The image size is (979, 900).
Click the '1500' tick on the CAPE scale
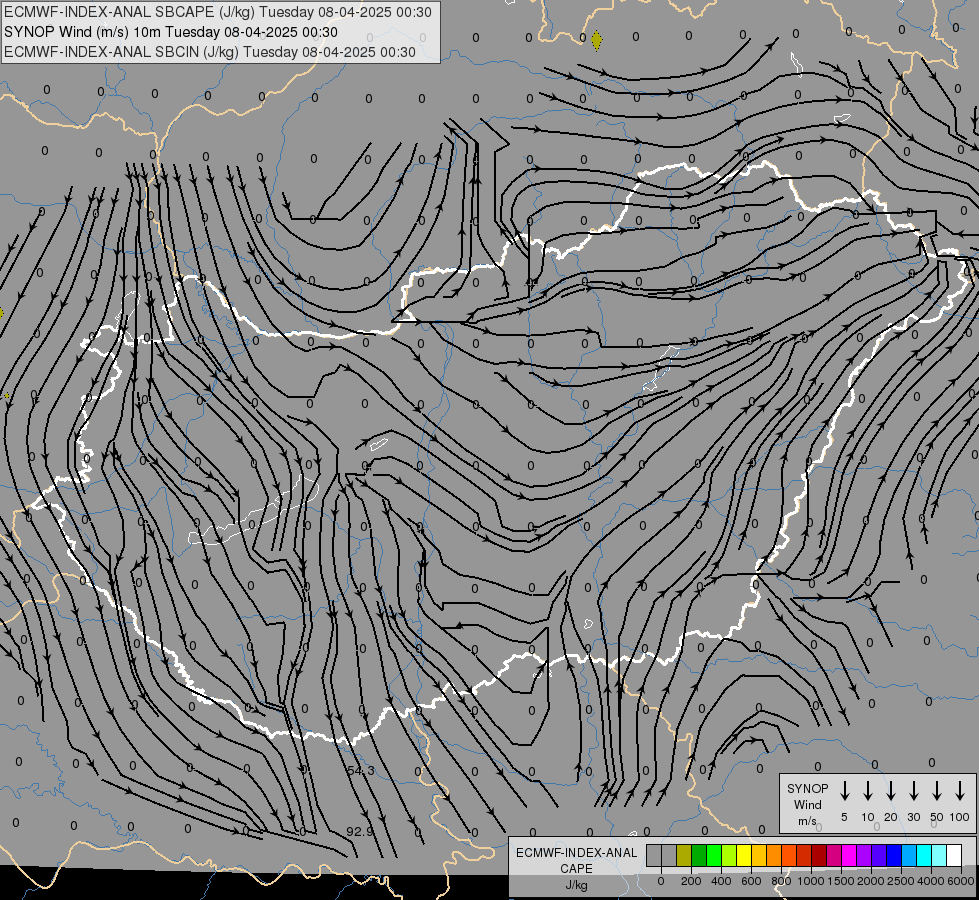(840, 881)
